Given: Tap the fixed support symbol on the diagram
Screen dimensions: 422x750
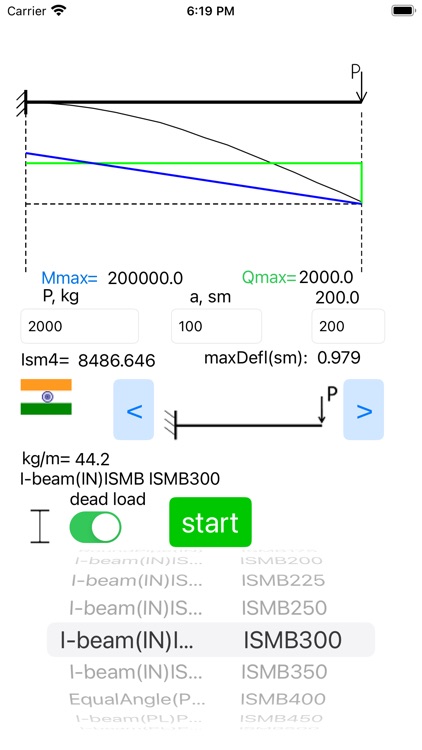Looking at the screenshot, I should [x=22, y=103].
